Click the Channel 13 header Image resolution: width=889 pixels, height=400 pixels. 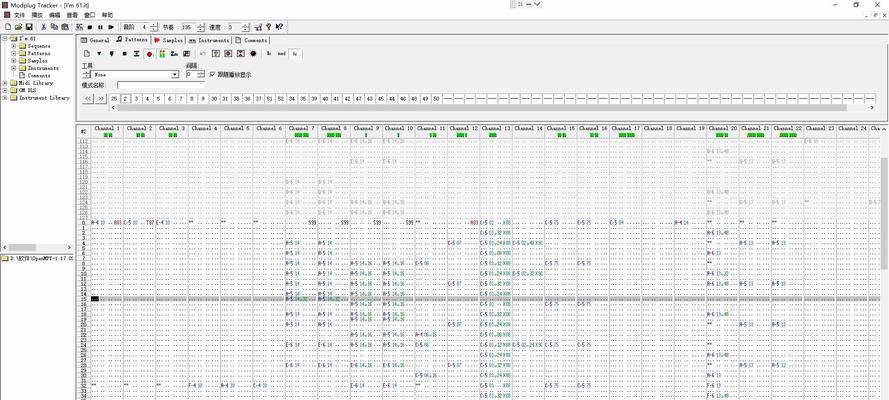pyautogui.click(x=496, y=129)
